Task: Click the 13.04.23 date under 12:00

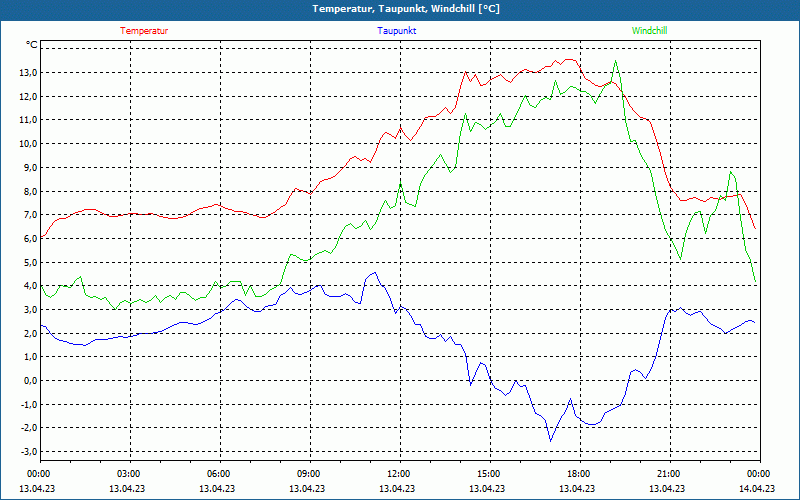Action: tap(397, 488)
